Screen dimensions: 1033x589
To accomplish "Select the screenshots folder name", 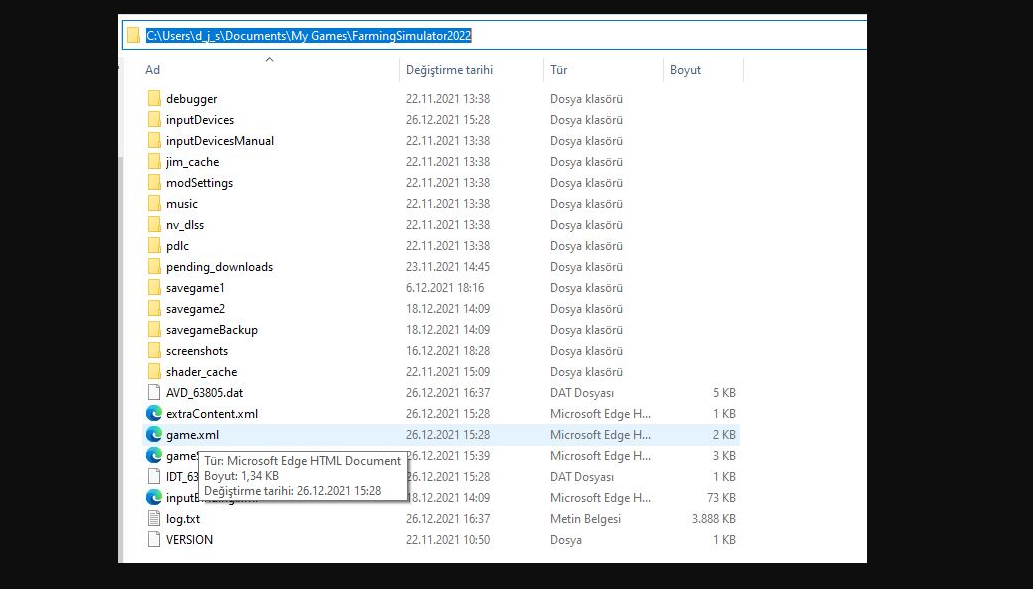I will click(197, 351).
